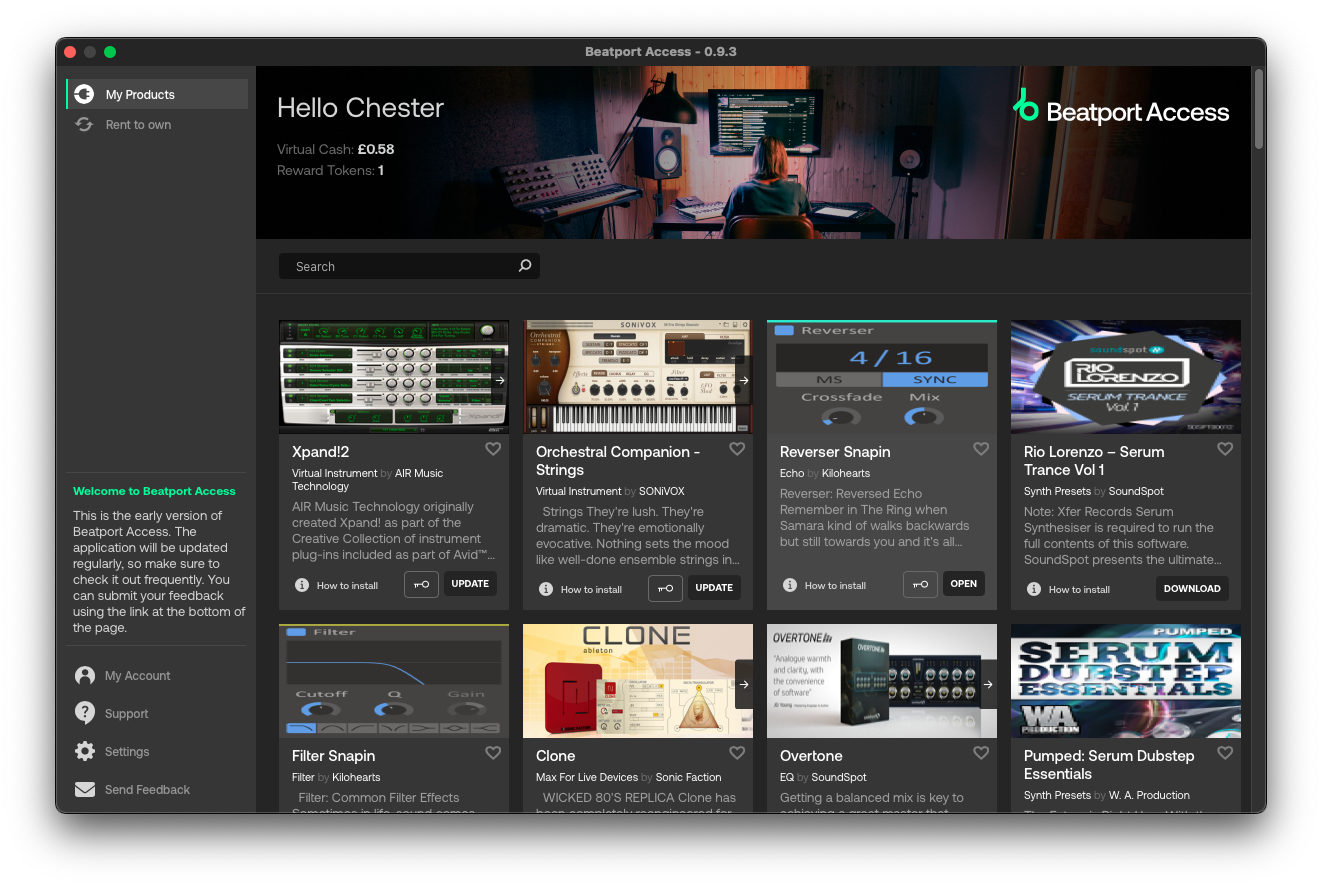Click the Xpand!2 title
The width and height of the screenshot is (1322, 887).
coord(320,452)
